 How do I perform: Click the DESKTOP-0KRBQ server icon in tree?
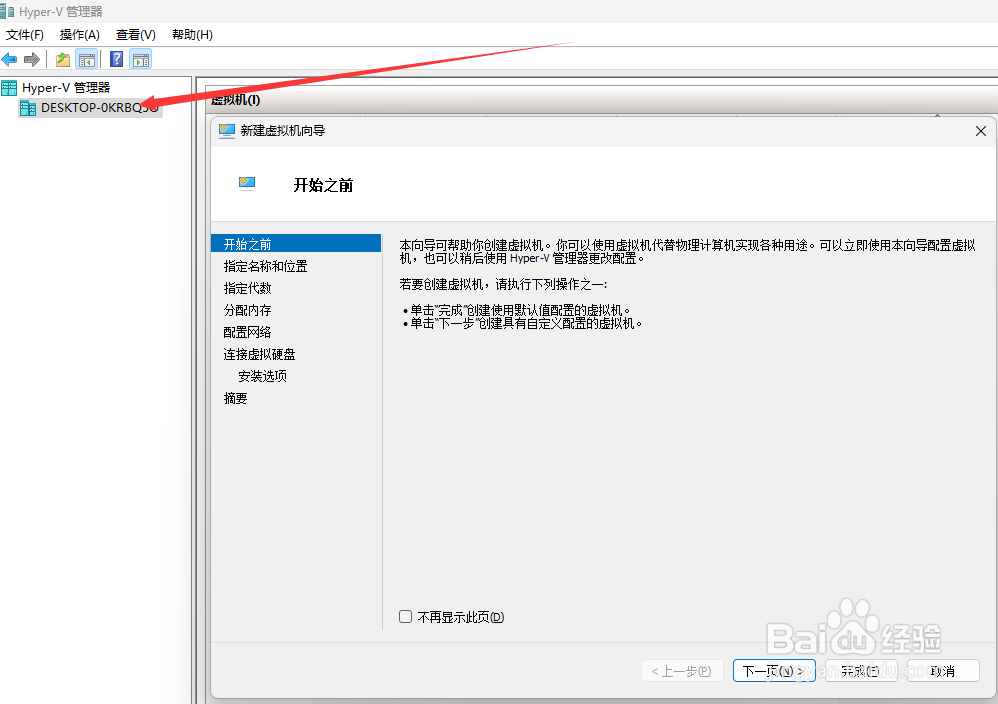(x=27, y=108)
